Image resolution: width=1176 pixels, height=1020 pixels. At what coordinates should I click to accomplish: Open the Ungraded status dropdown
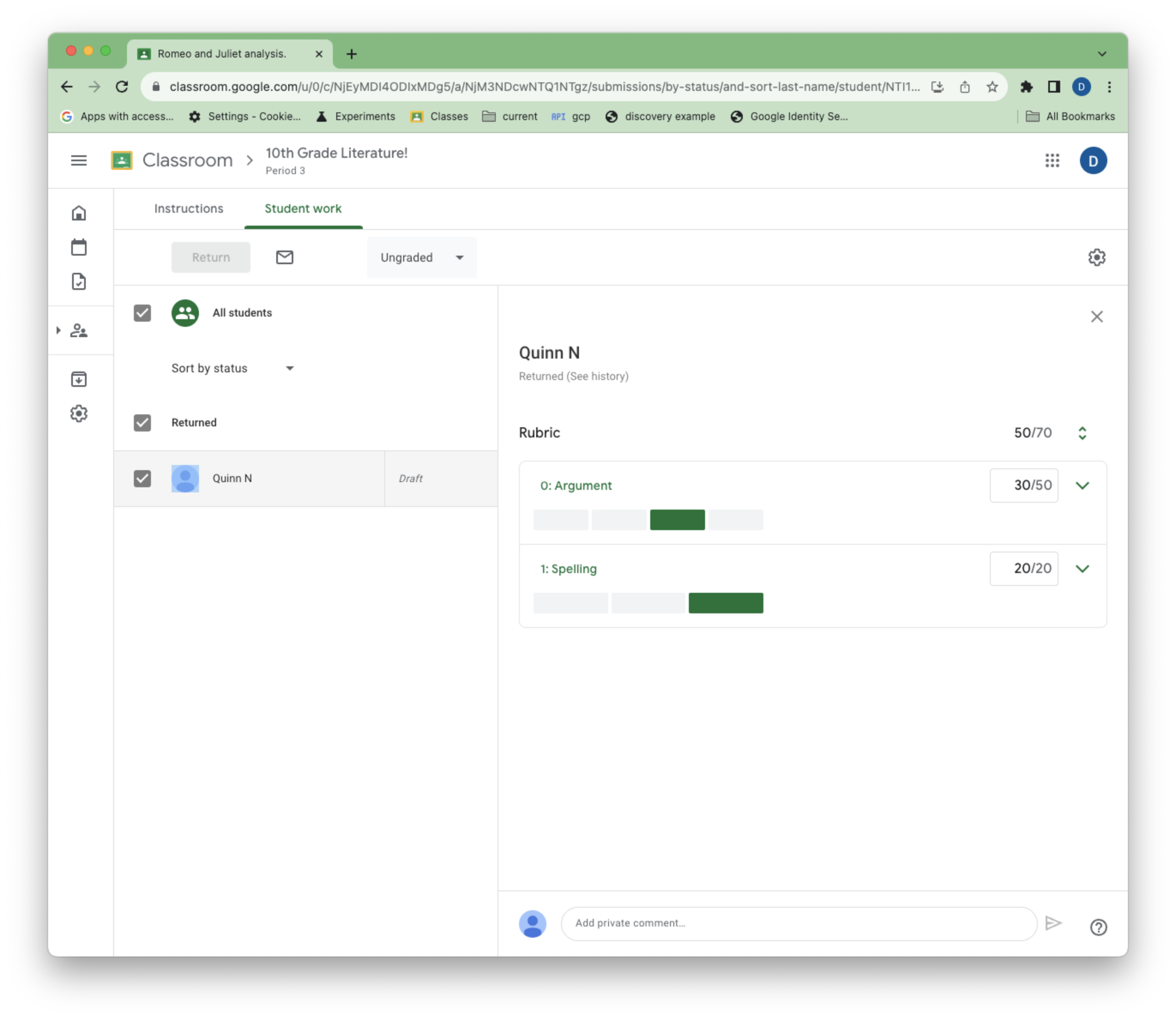421,258
